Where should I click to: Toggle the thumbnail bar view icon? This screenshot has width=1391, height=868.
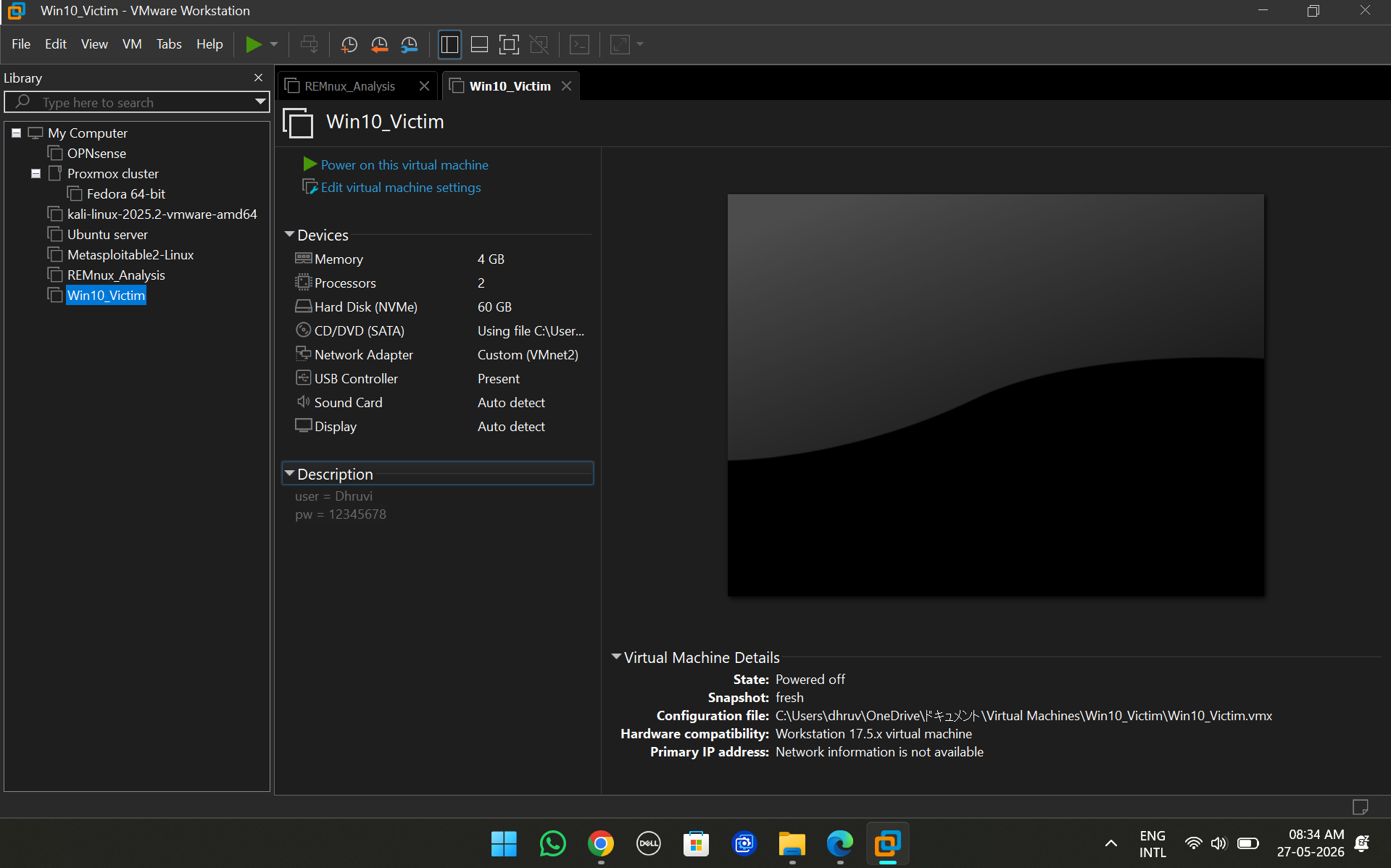point(479,44)
